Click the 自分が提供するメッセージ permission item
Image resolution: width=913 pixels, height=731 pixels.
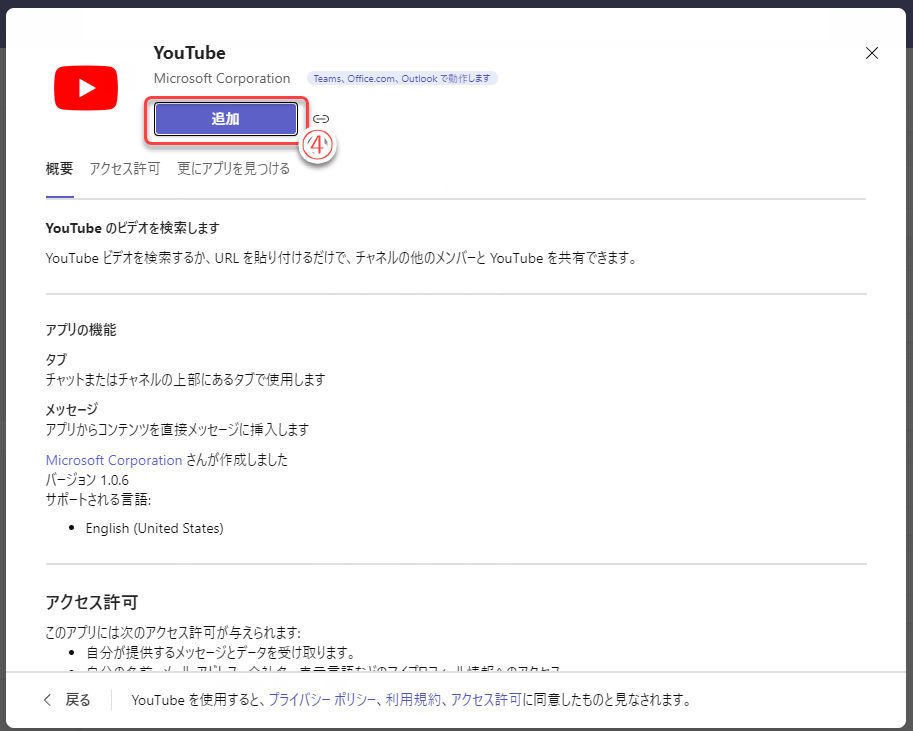coord(220,652)
